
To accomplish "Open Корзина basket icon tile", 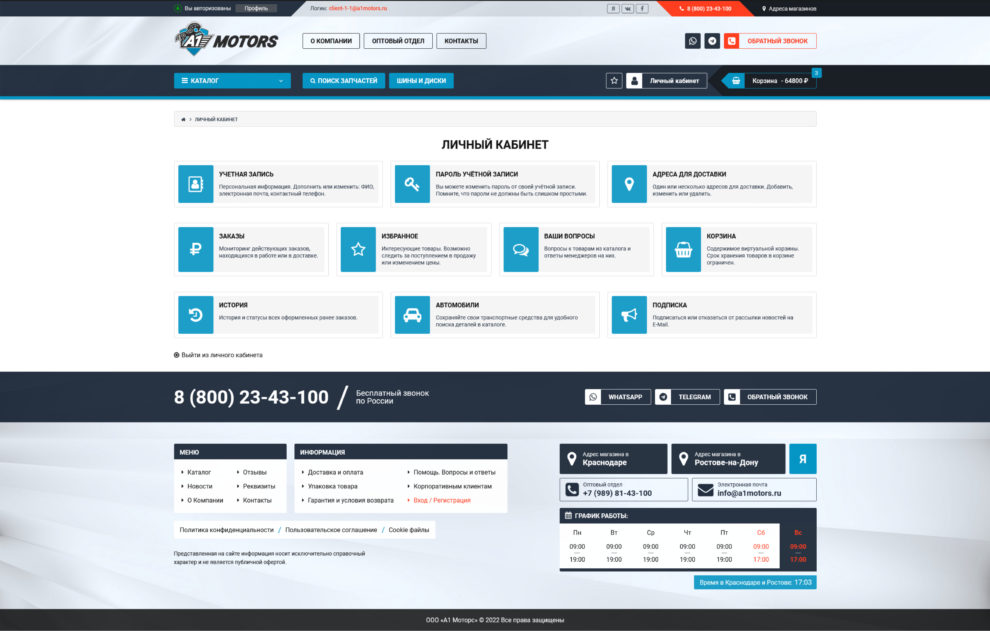I will pos(683,249).
